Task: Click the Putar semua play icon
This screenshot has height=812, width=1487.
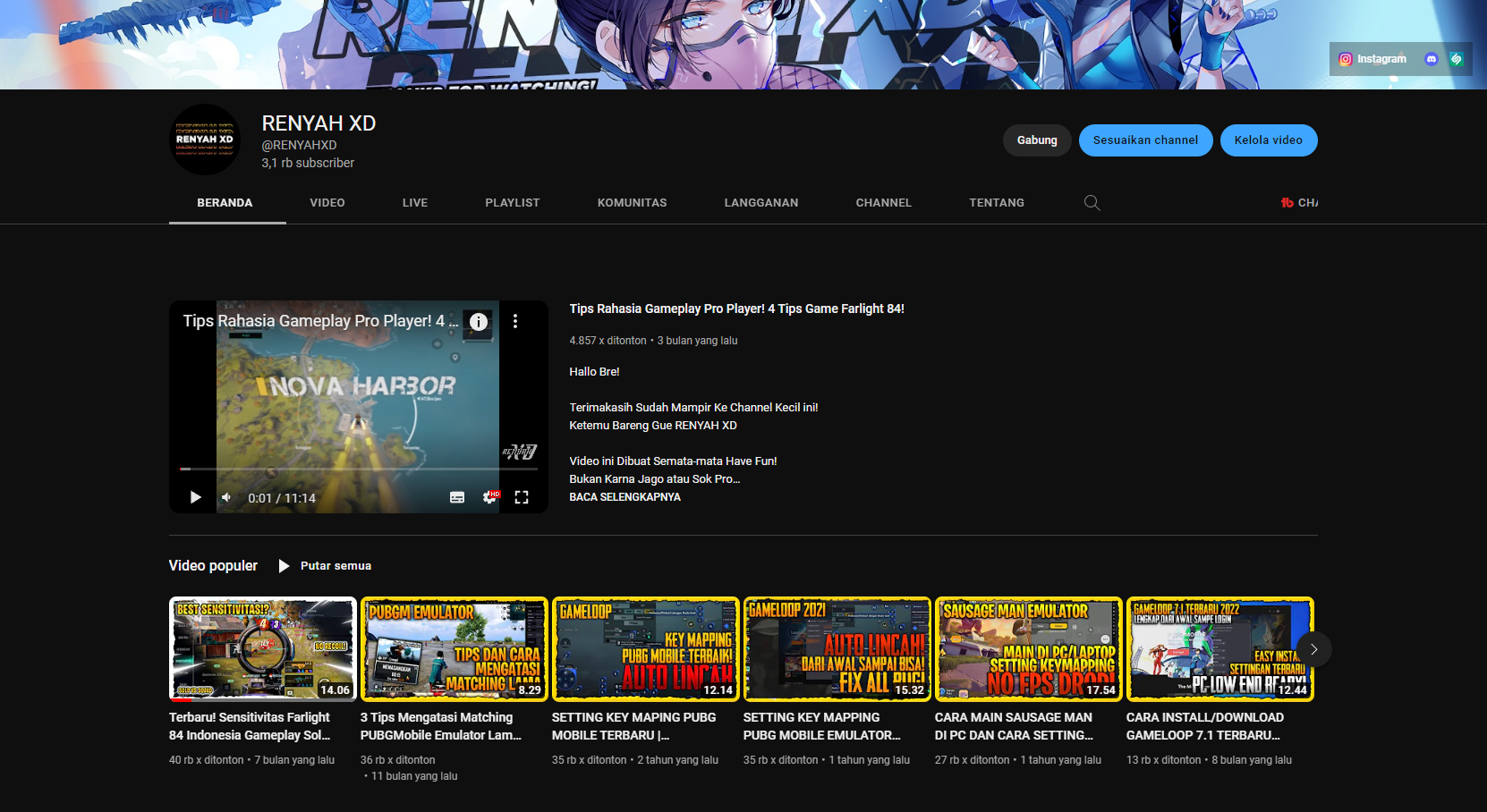Action: click(284, 566)
